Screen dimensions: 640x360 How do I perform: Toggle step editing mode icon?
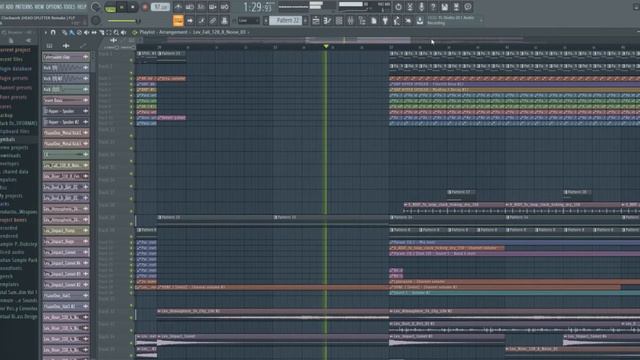tap(201, 20)
